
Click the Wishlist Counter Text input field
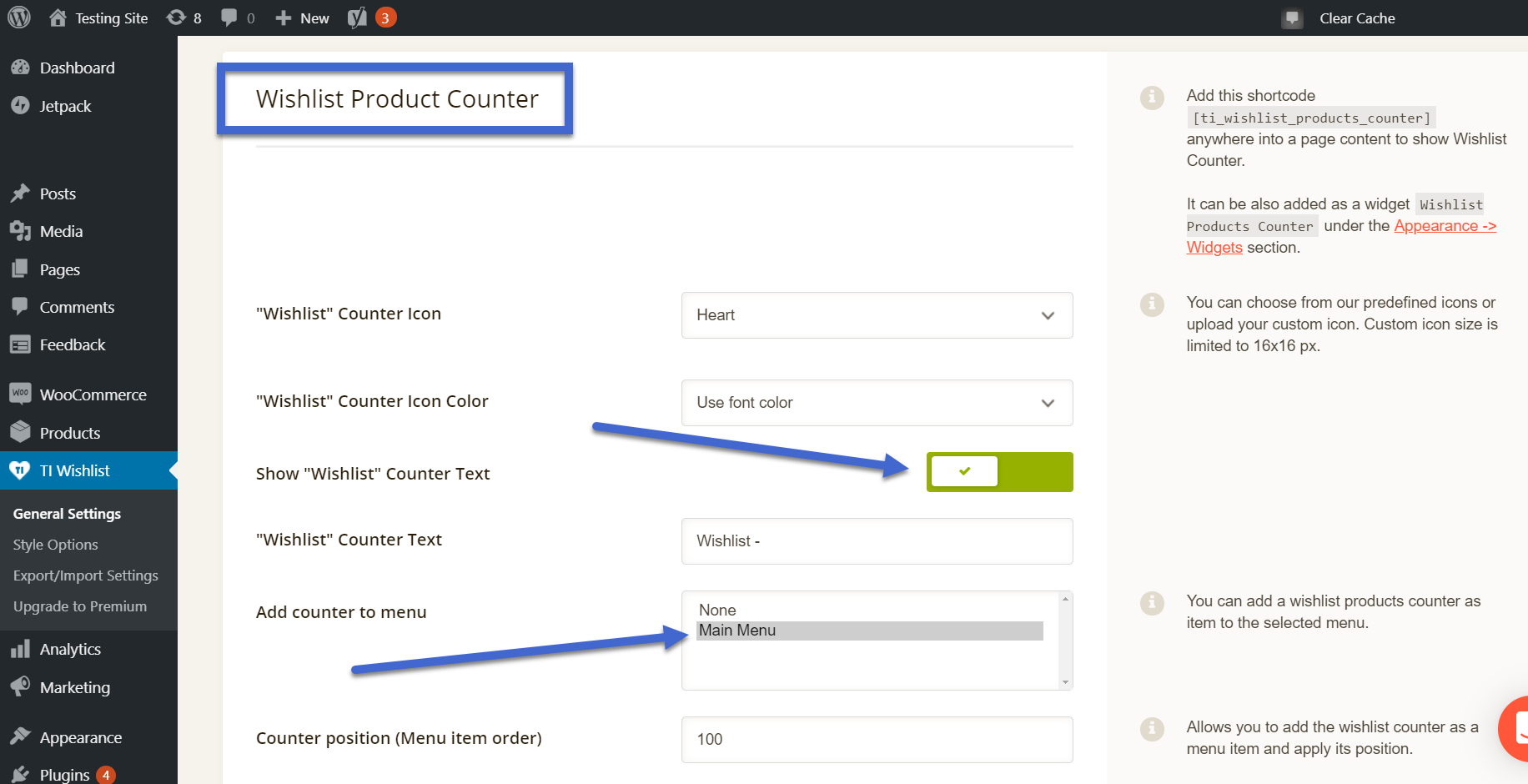pos(877,541)
